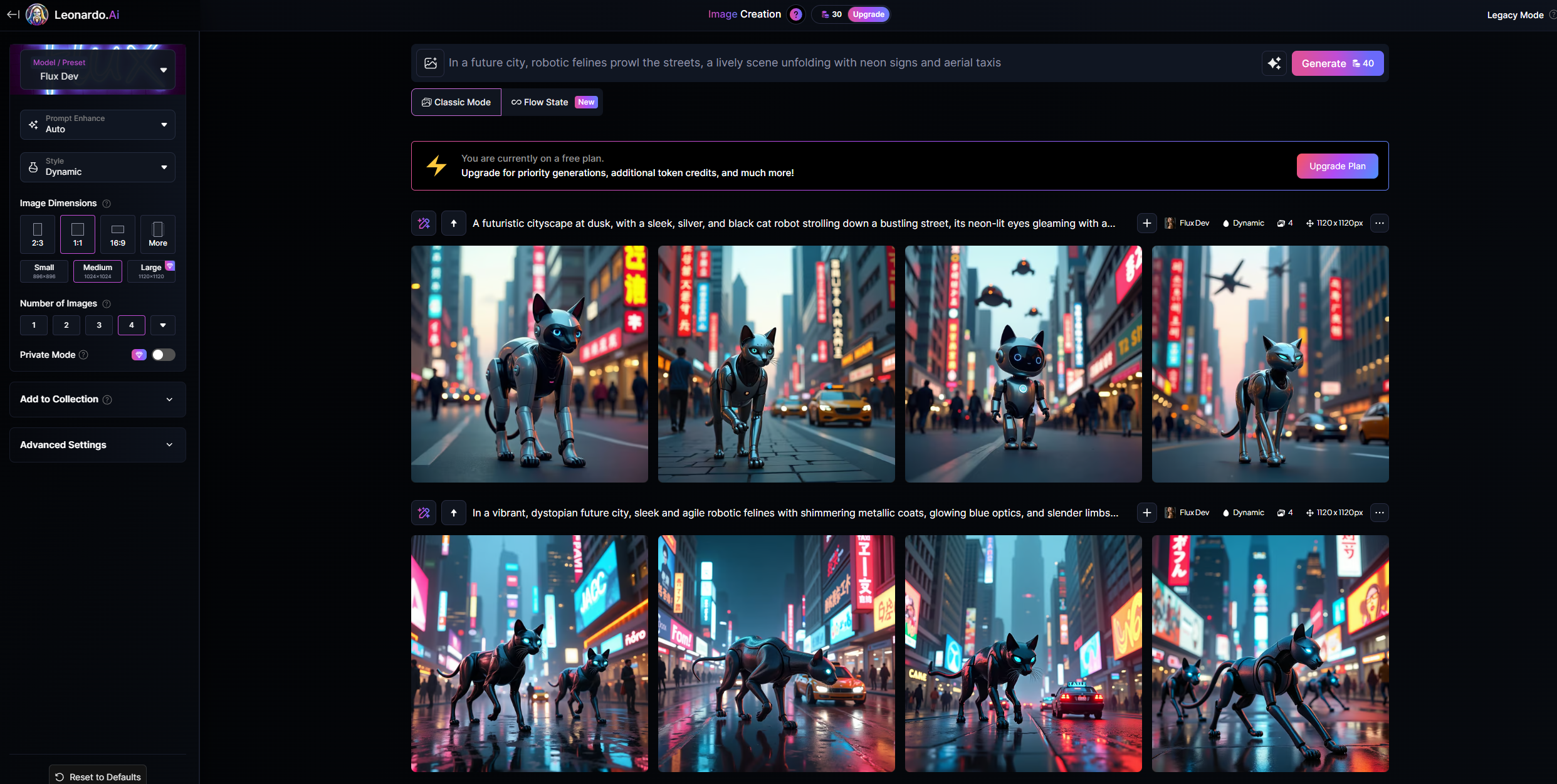
Task: Select Small 896x896 image size
Action: (44, 271)
